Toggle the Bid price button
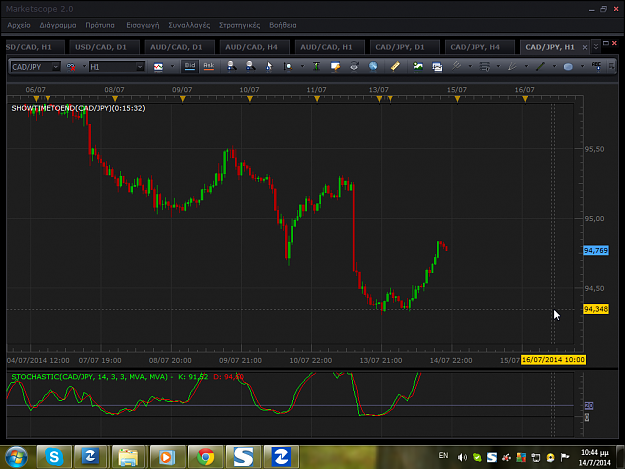The width and height of the screenshot is (625, 469). (190, 66)
